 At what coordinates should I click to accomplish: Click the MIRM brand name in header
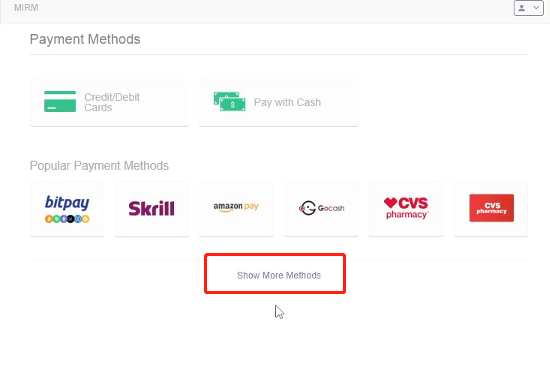point(26,8)
